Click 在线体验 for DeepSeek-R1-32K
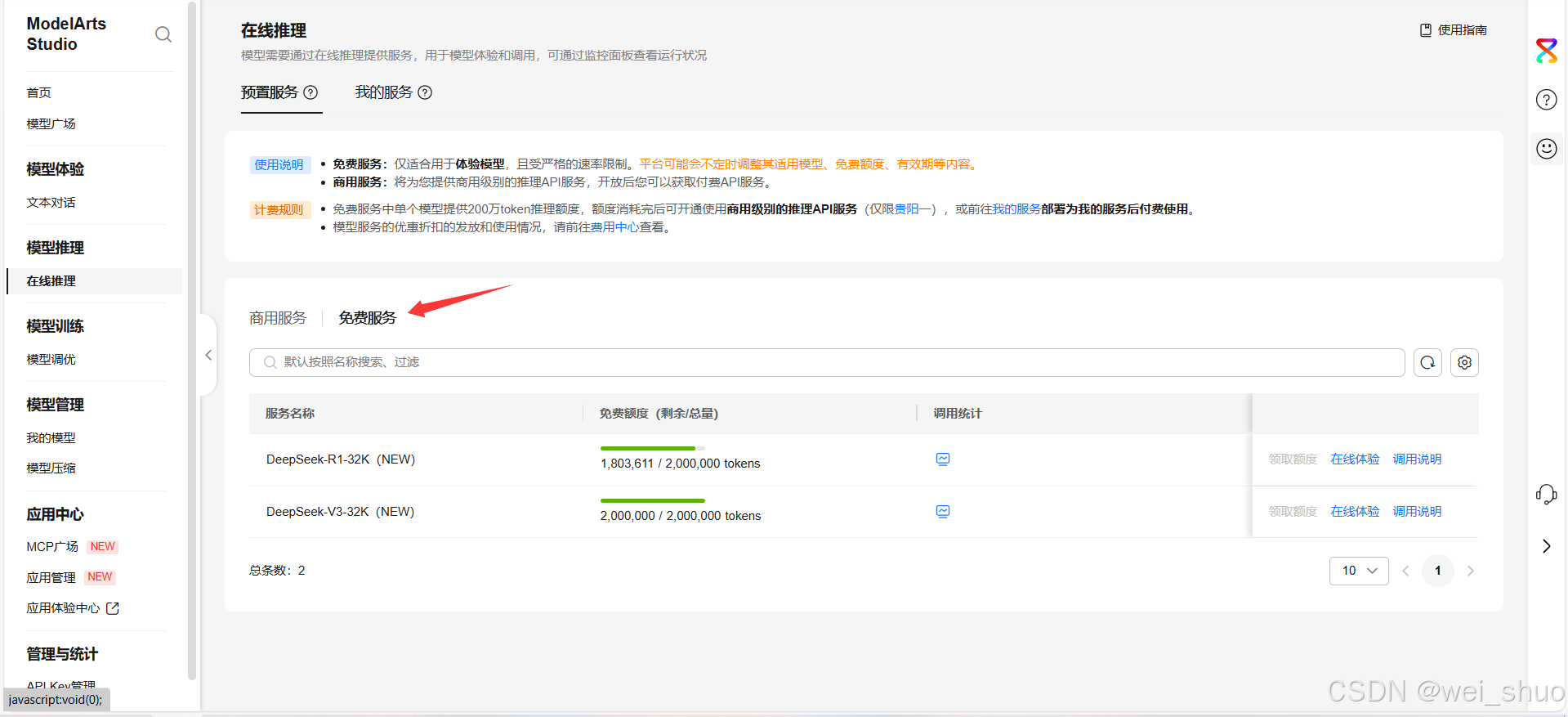This screenshot has height=717, width=1568. [x=1355, y=459]
